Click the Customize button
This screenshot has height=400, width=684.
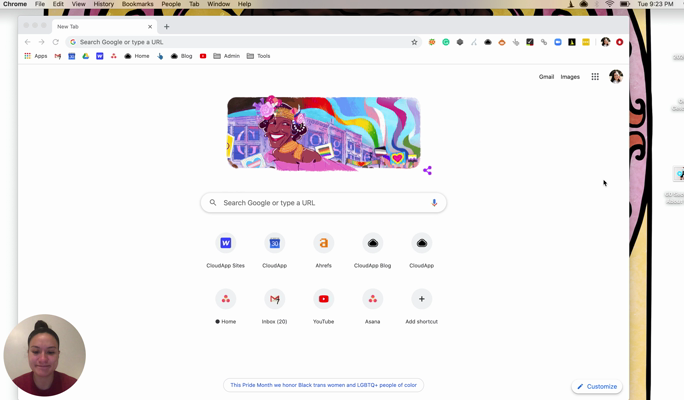pyautogui.click(x=597, y=386)
